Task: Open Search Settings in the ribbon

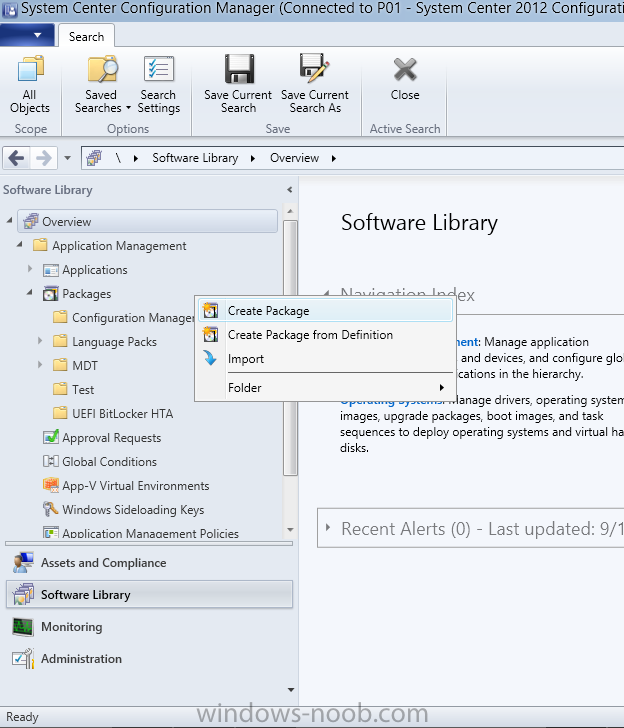Action: pyautogui.click(x=159, y=69)
